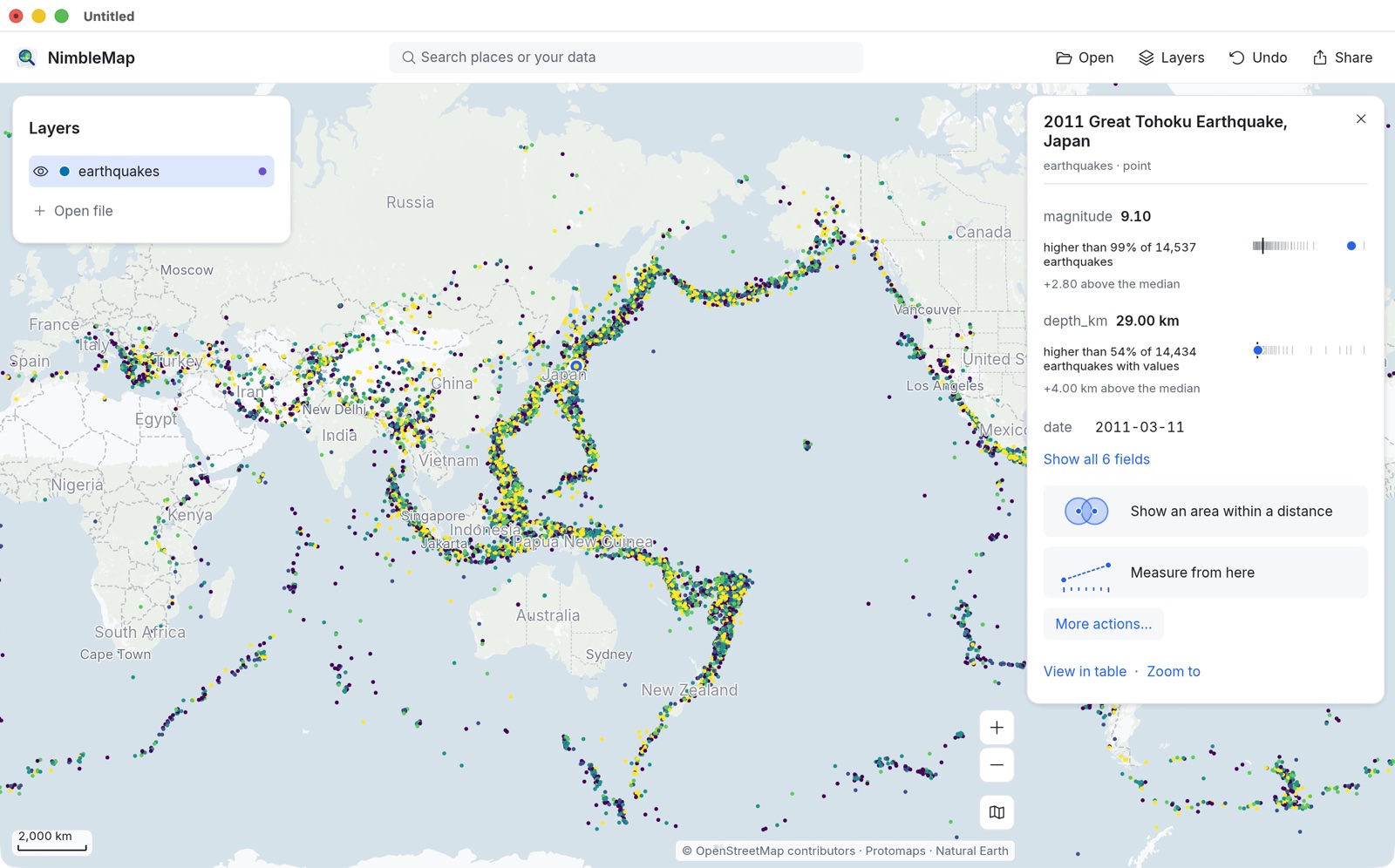
Task: Click the selected earthquake marker near Japan
Action: (575, 366)
